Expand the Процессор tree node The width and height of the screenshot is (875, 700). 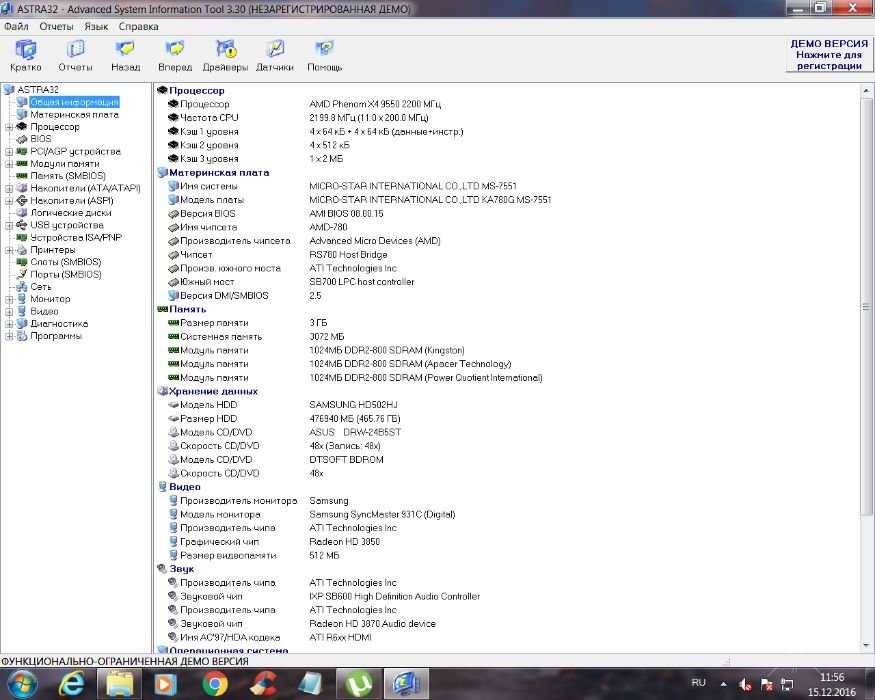pyautogui.click(x=9, y=127)
